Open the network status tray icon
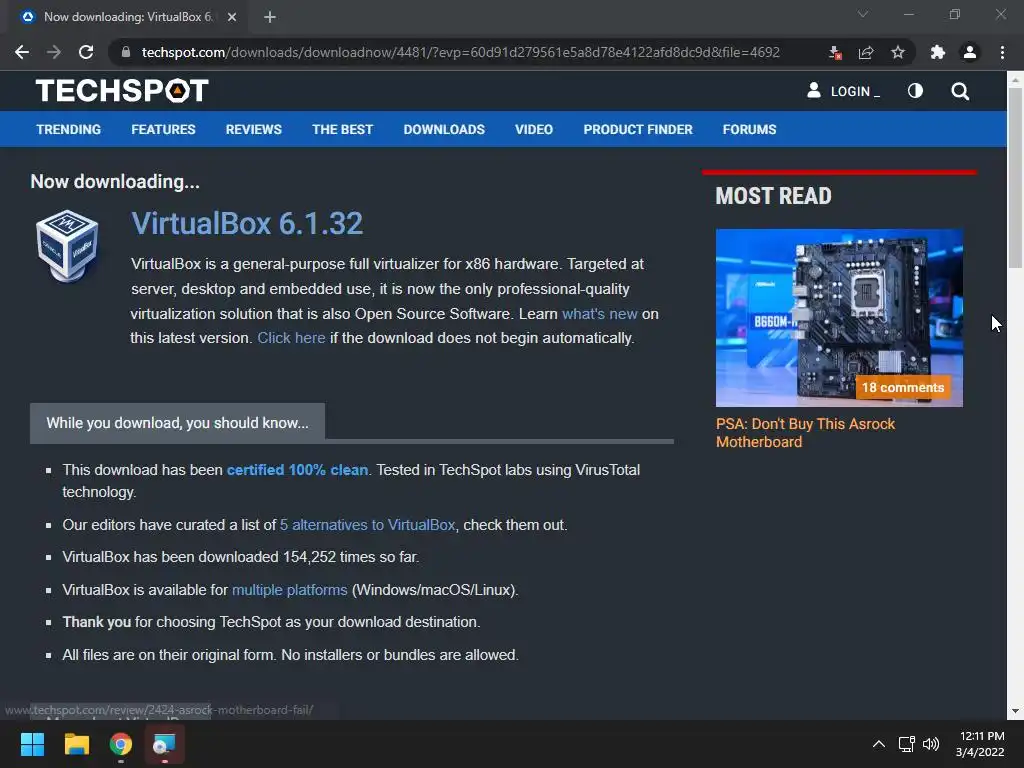This screenshot has width=1024, height=768. pos(906,744)
